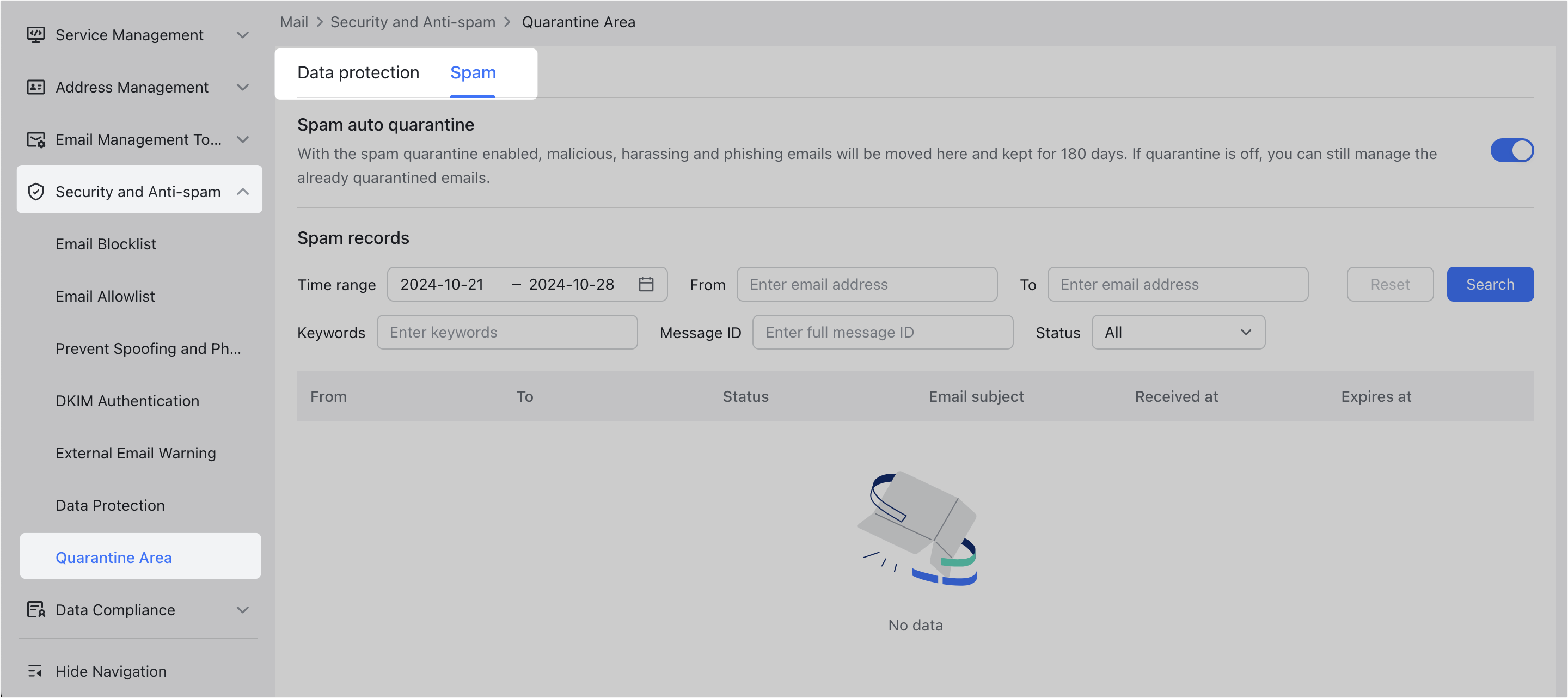Select Quarantine Area in the sidebar
The height and width of the screenshot is (698, 1568).
coord(140,556)
